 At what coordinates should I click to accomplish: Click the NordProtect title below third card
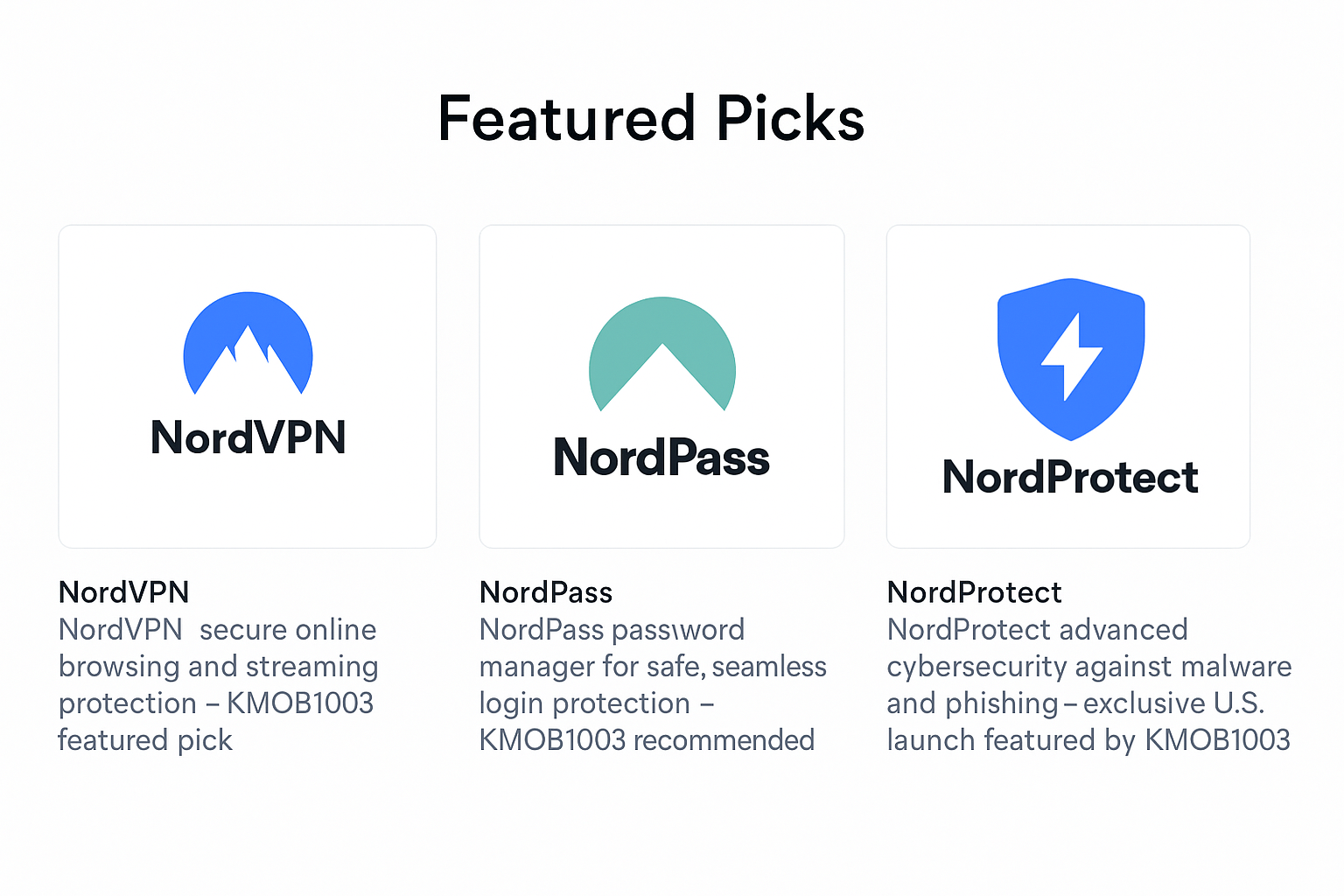(974, 592)
